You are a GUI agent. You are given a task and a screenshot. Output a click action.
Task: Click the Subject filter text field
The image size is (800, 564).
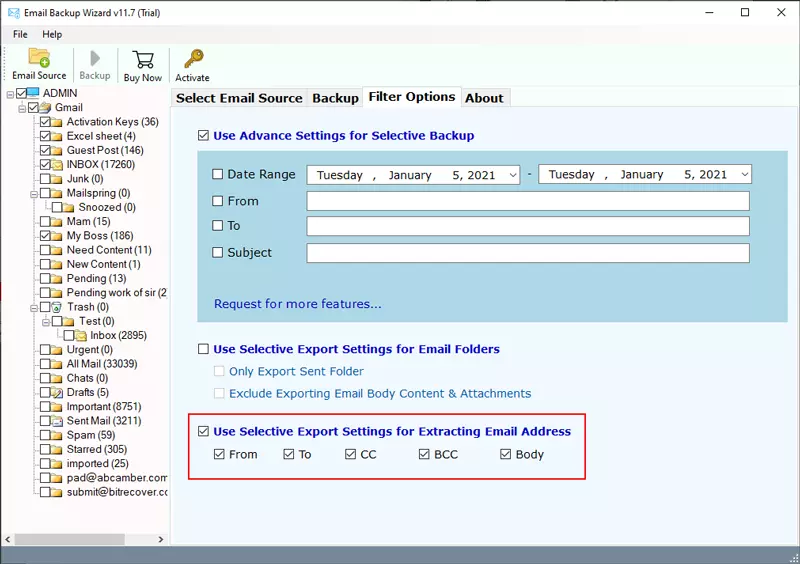pyautogui.click(x=528, y=253)
